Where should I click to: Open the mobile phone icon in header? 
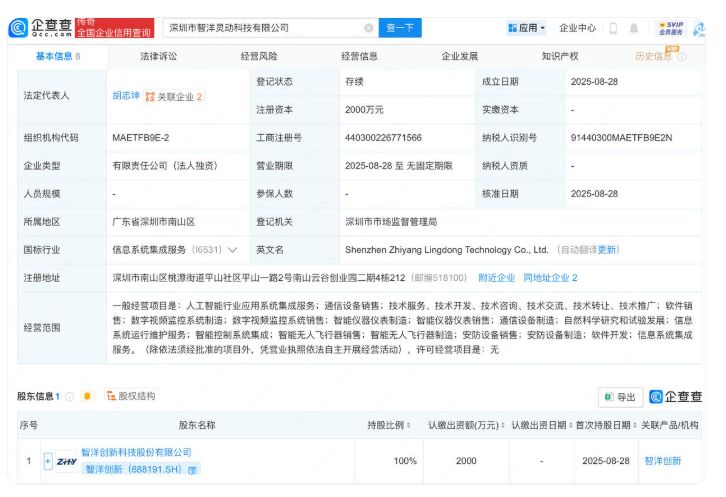tap(612, 28)
